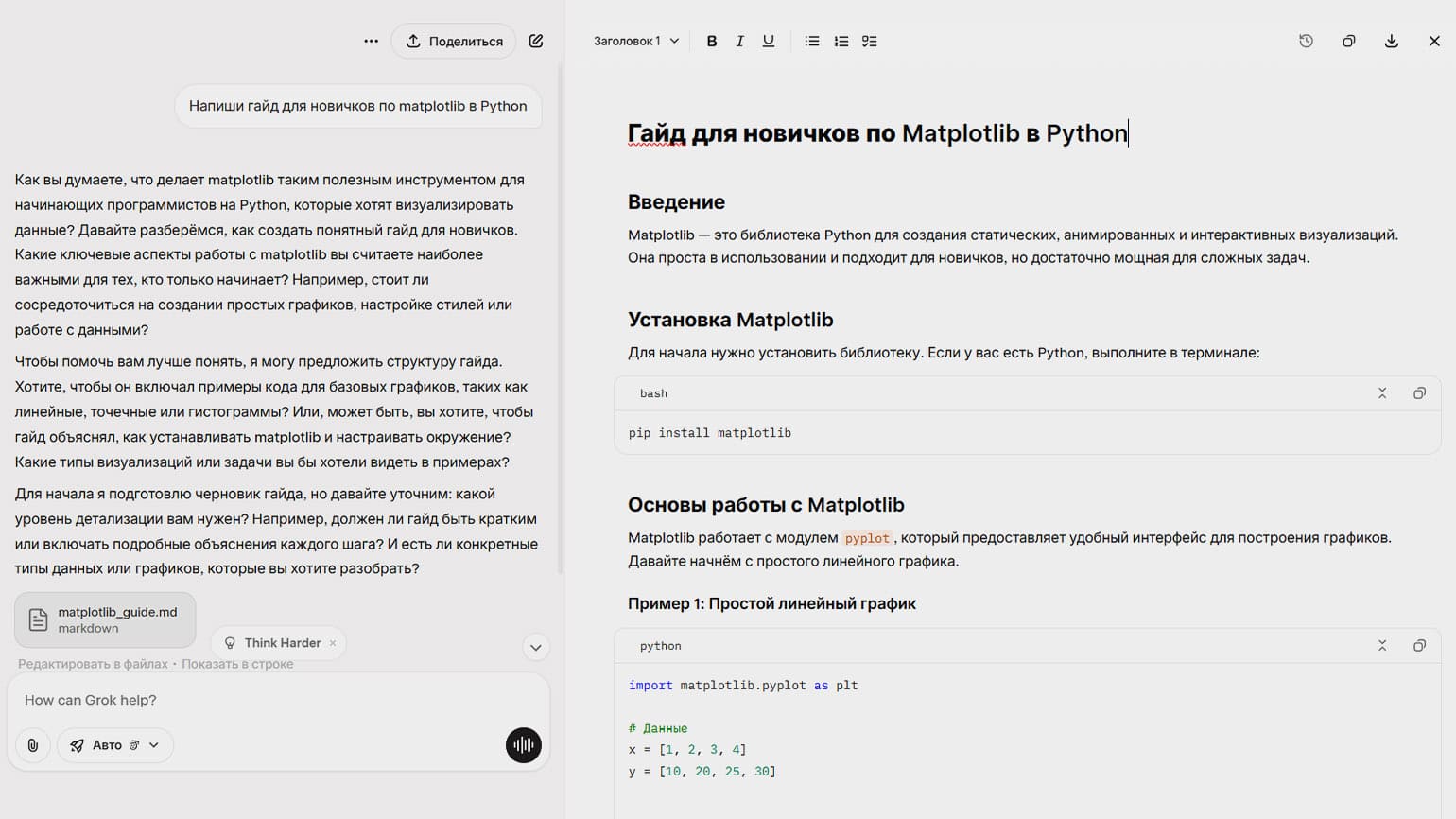Download the matplotlib guide document
Viewport: 1456px width, 819px height.
[1392, 42]
